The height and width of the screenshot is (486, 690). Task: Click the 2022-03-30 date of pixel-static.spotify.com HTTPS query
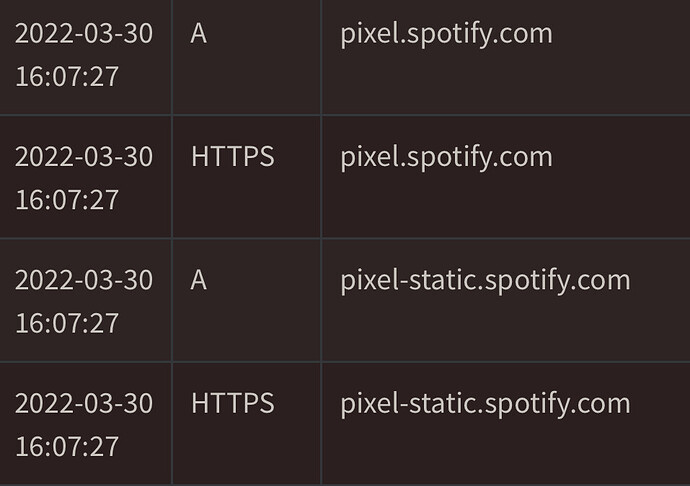coord(84,404)
